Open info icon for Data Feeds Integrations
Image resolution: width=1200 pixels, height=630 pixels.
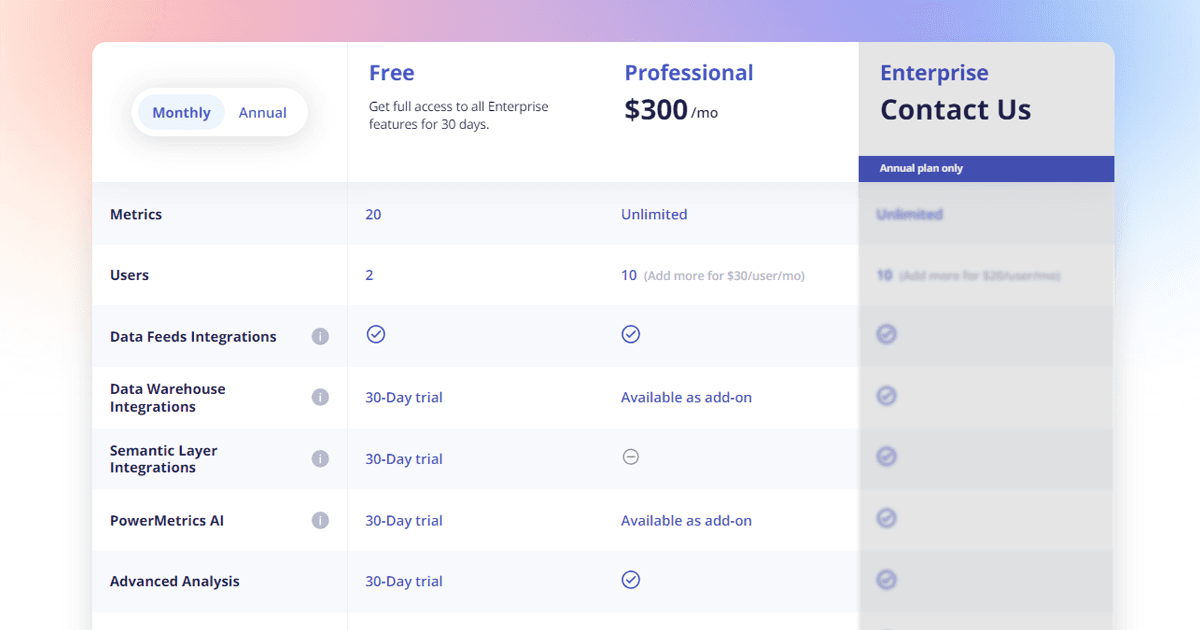(320, 337)
